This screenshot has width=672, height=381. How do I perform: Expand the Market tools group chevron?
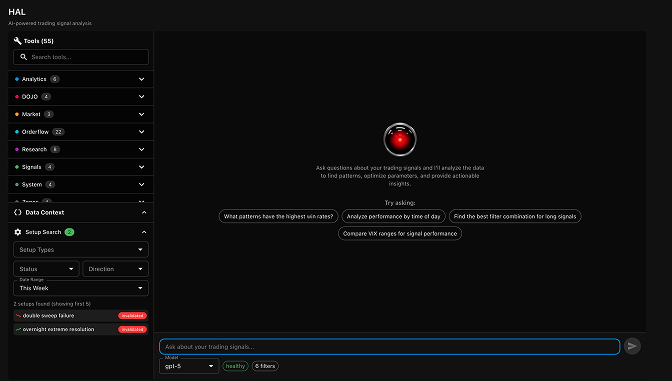pos(141,114)
